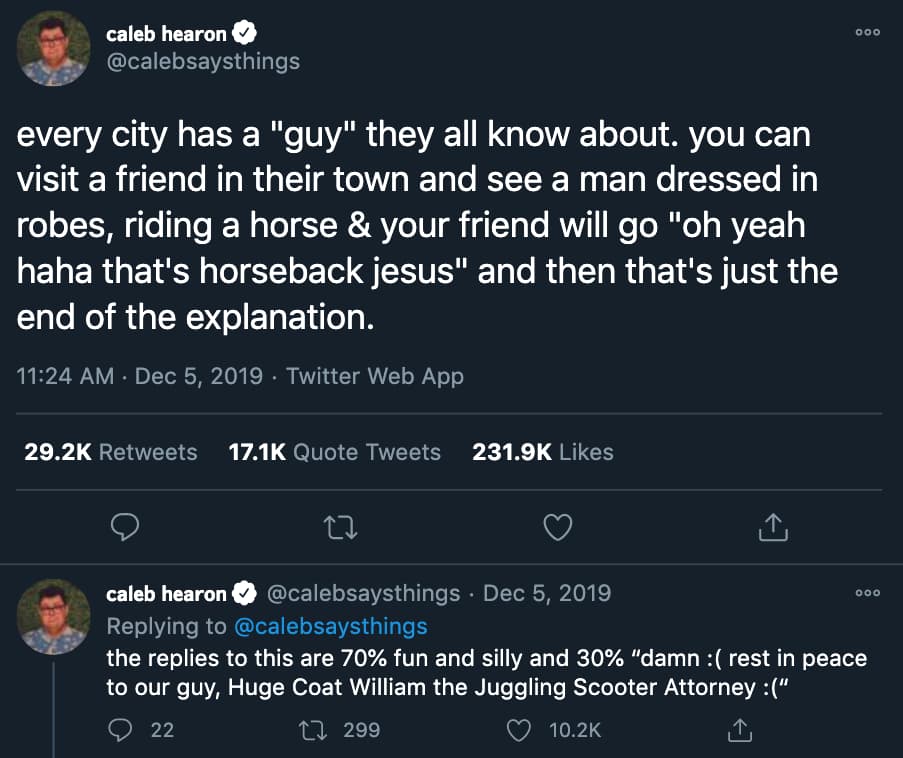This screenshot has width=903, height=758.
Task: Open the reply tweet's profile avatar
Action: (x=54, y=615)
